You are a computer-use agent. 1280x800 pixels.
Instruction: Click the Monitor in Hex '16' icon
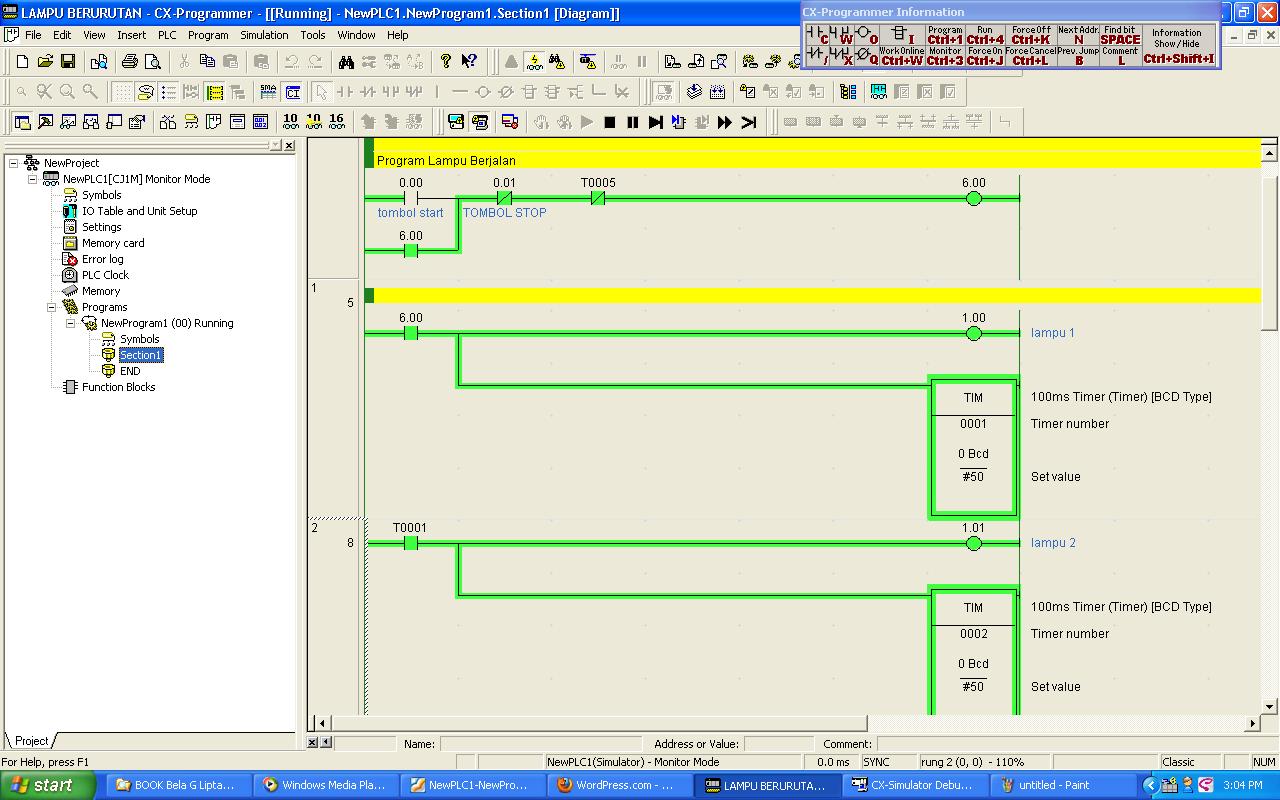click(x=336, y=122)
